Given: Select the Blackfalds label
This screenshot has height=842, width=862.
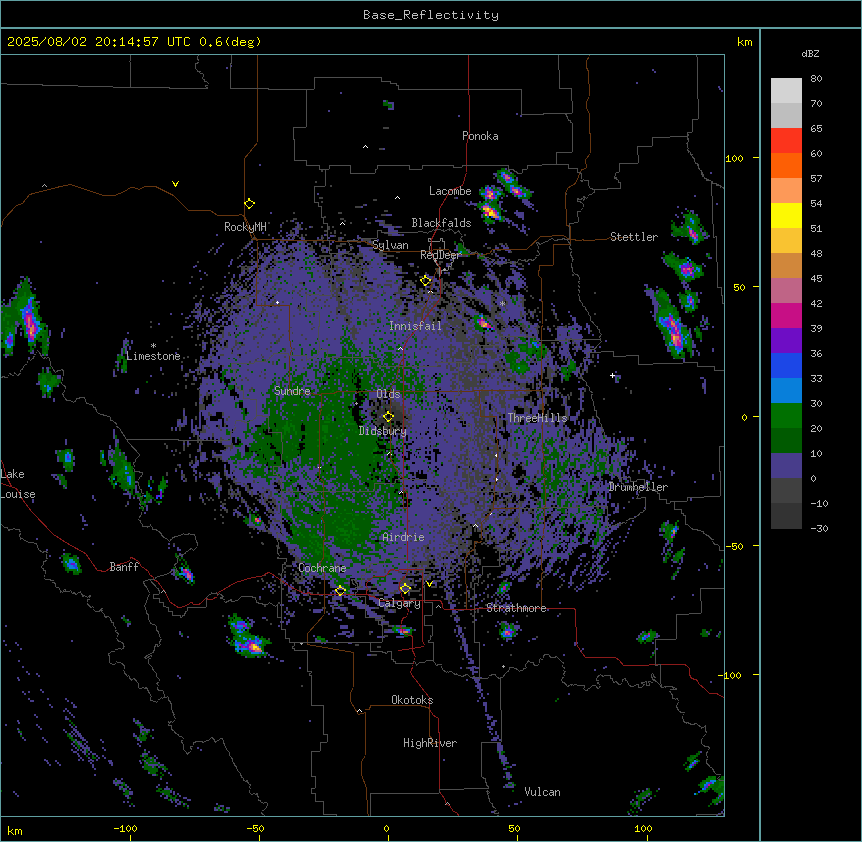Looking at the screenshot, I should coord(441,223).
